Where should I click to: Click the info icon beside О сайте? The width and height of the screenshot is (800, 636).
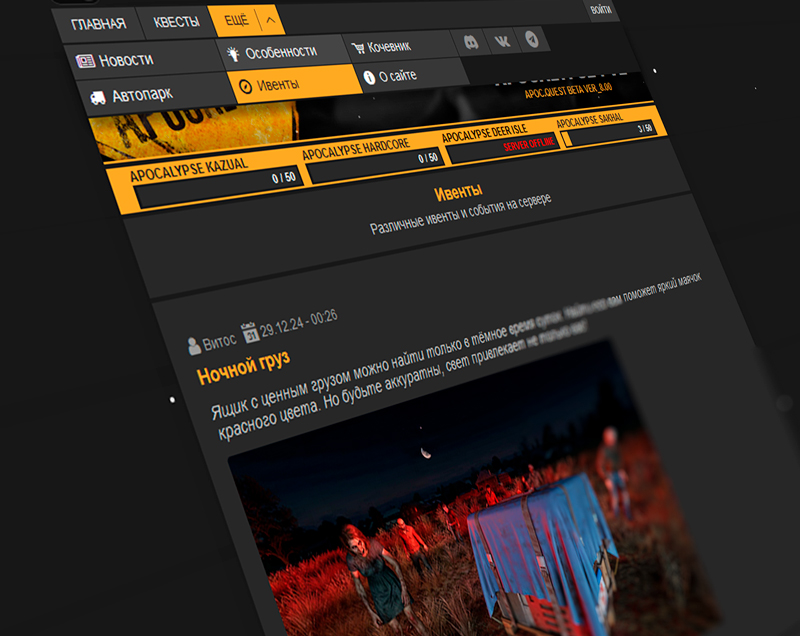click(x=369, y=77)
